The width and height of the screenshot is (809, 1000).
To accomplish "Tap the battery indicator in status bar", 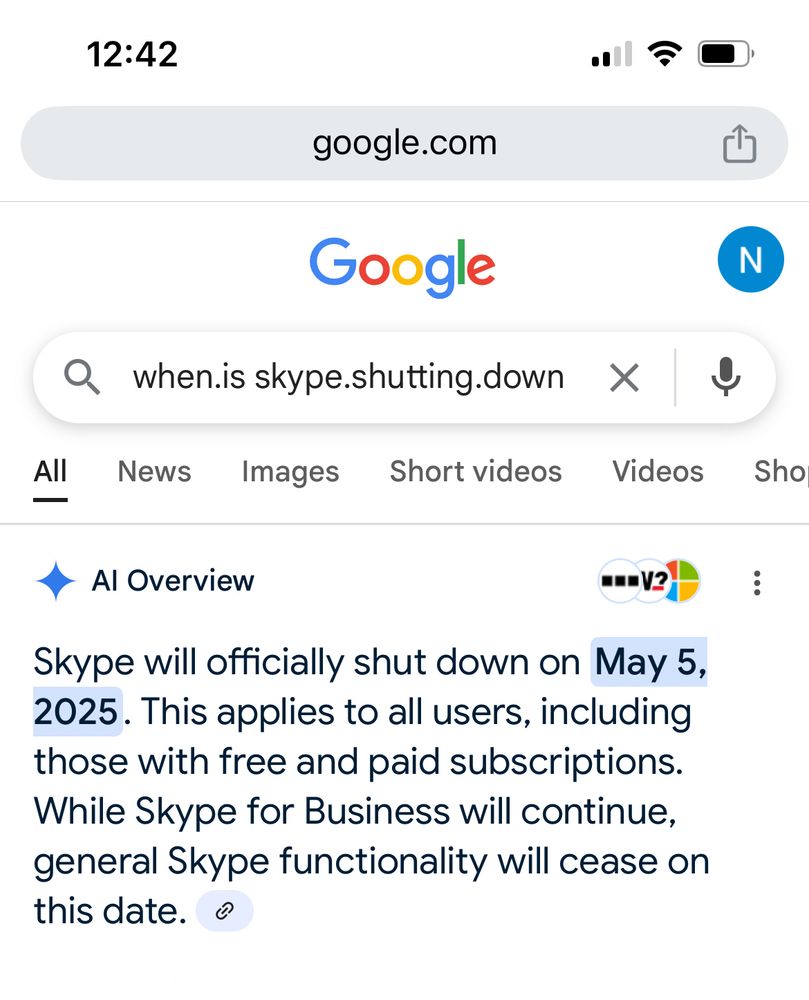I will pos(725,54).
